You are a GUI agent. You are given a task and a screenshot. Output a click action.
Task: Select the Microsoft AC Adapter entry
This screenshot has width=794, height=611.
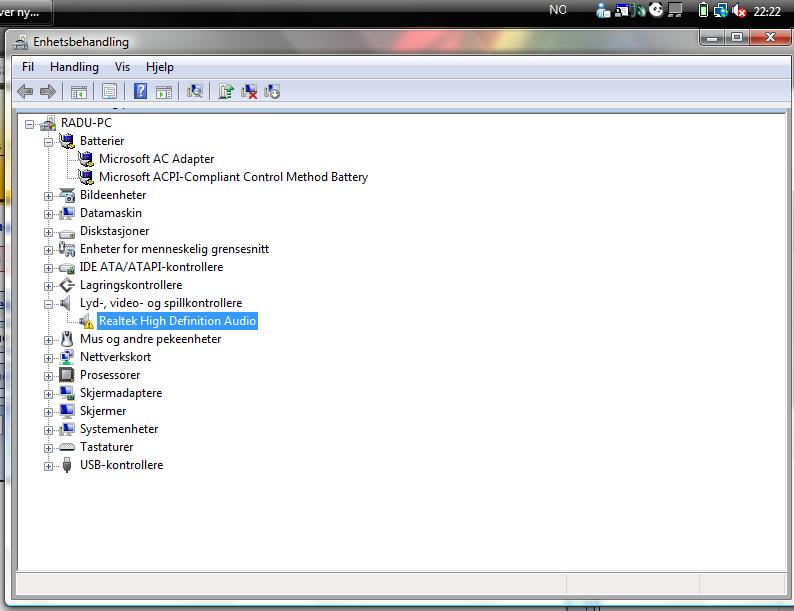(x=156, y=159)
